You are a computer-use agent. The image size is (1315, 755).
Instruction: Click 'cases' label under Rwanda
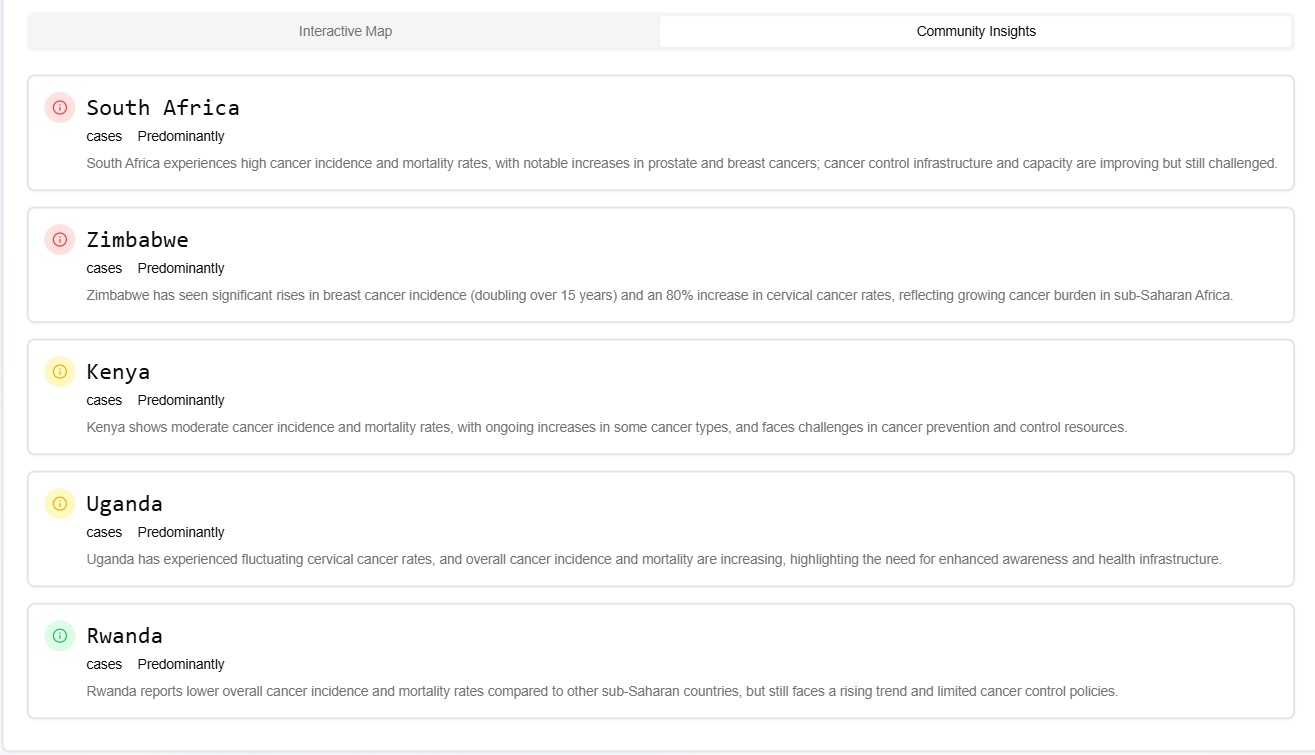(x=104, y=664)
